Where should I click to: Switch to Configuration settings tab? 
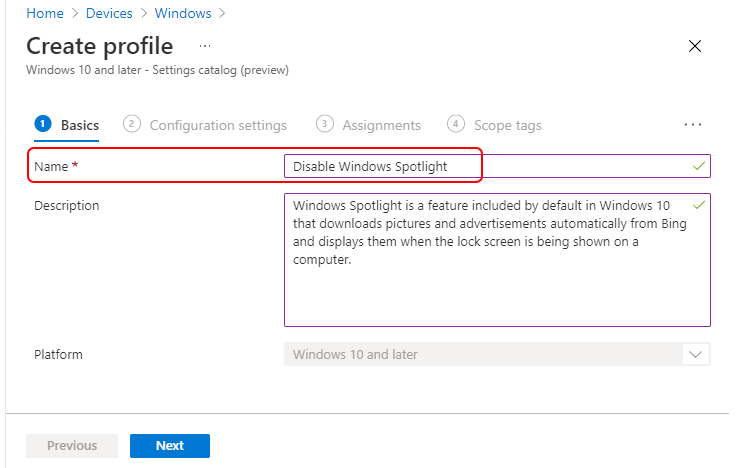tap(205, 125)
